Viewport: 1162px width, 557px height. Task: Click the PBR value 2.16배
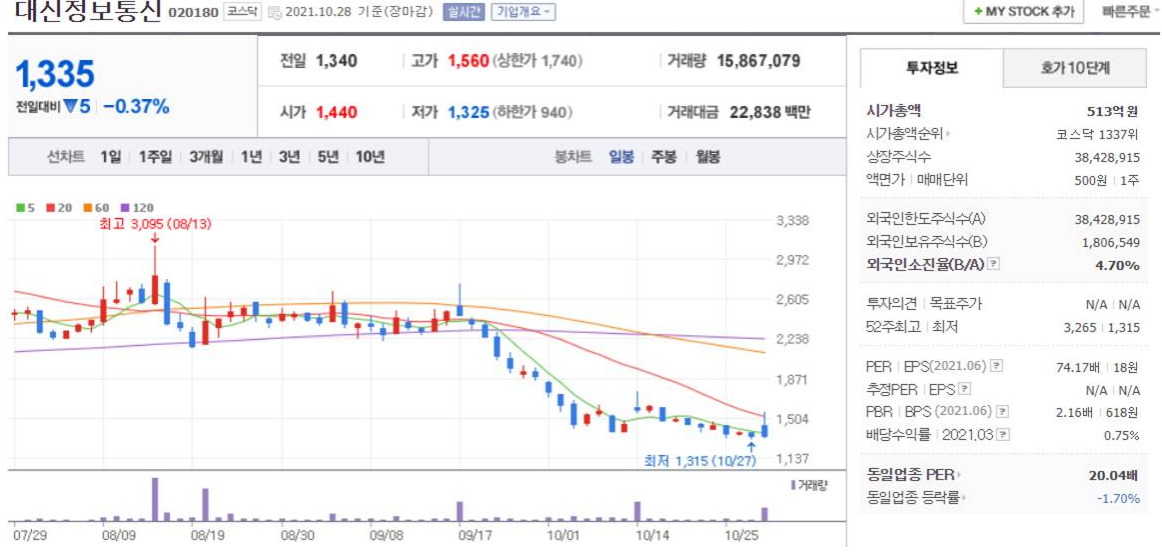pos(1081,411)
